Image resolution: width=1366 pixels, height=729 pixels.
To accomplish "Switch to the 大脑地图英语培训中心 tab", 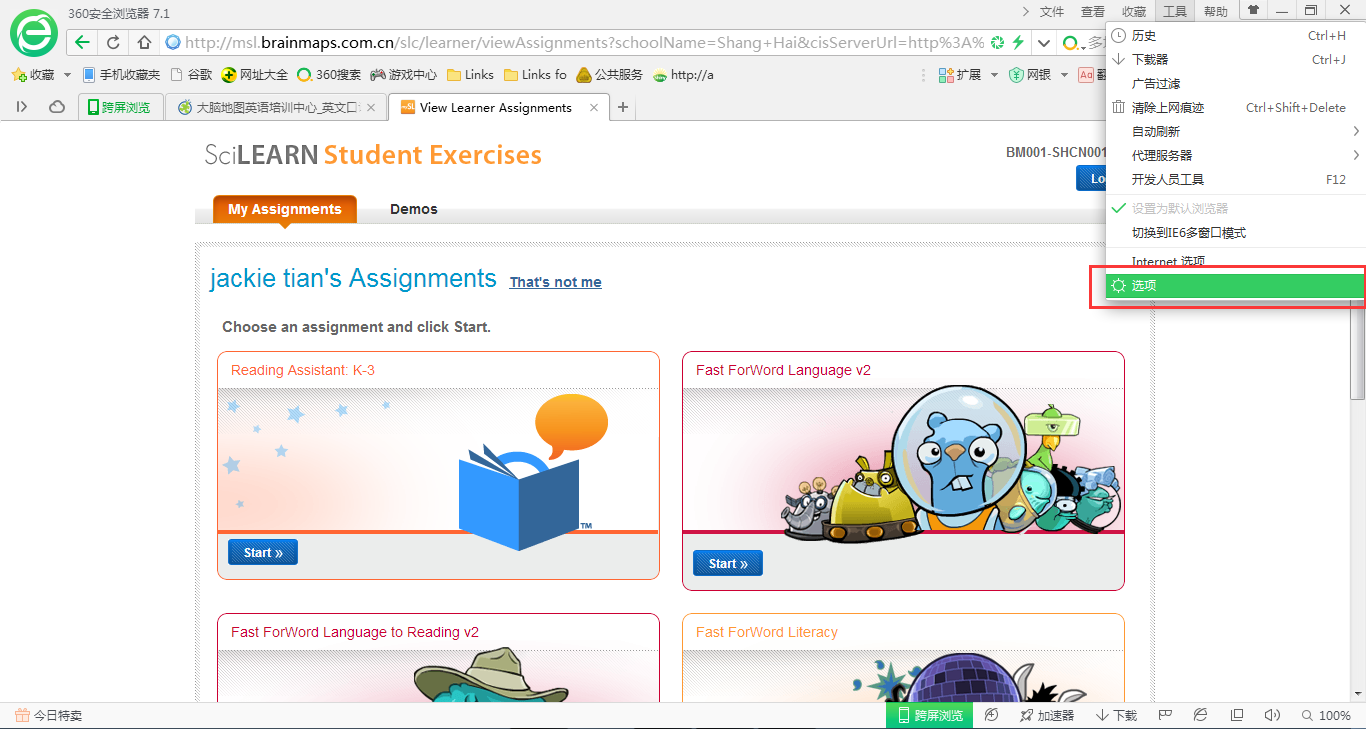I will pos(275,107).
